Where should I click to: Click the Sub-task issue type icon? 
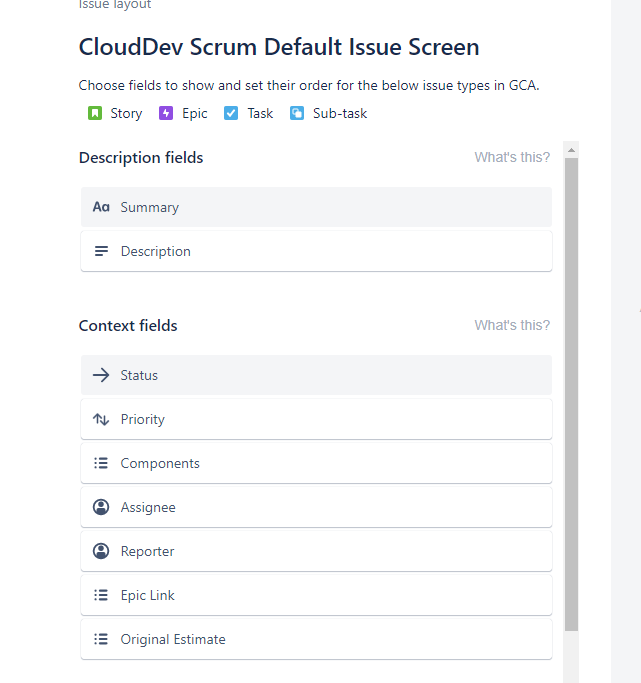pos(297,113)
